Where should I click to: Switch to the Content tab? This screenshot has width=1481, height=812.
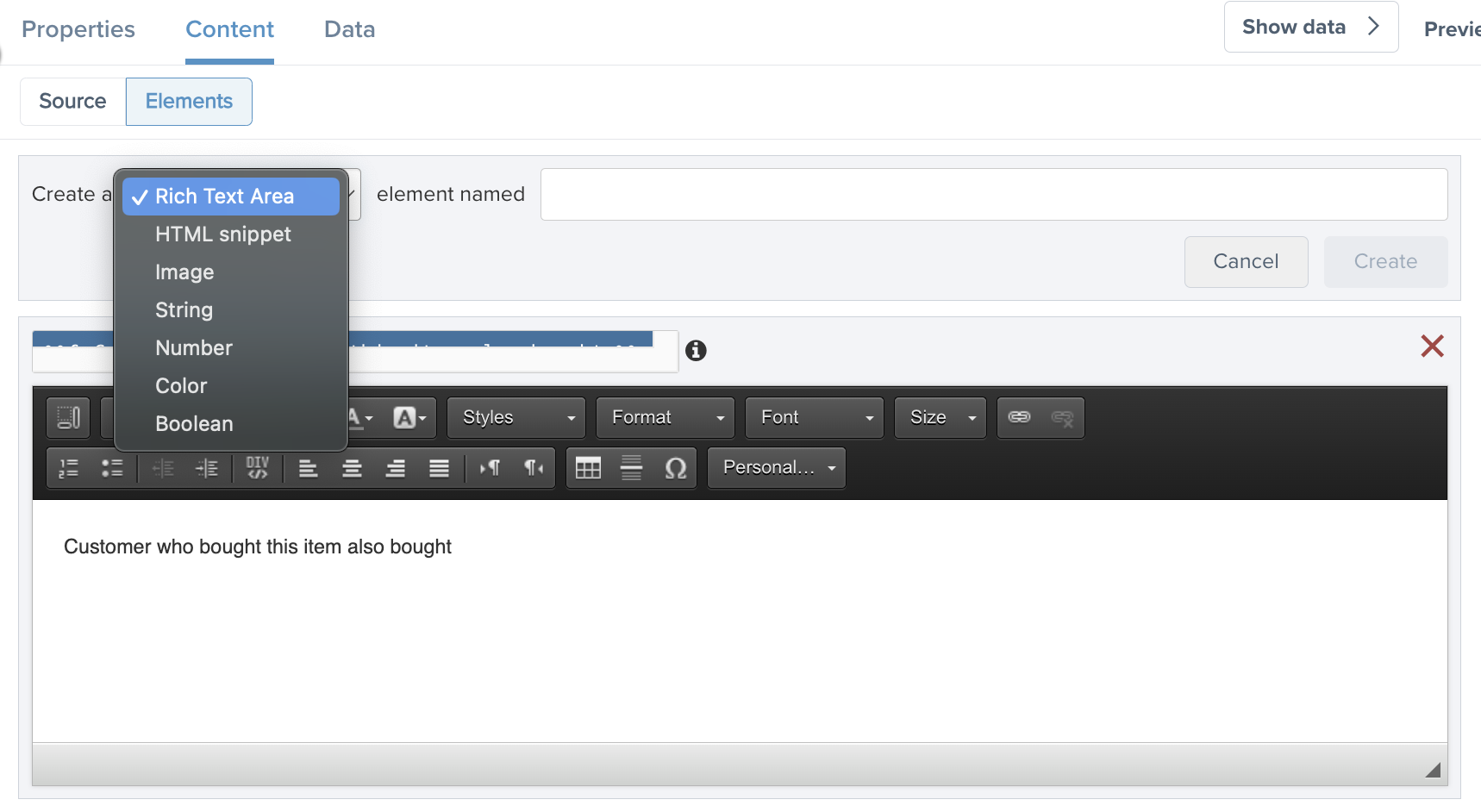[x=230, y=29]
